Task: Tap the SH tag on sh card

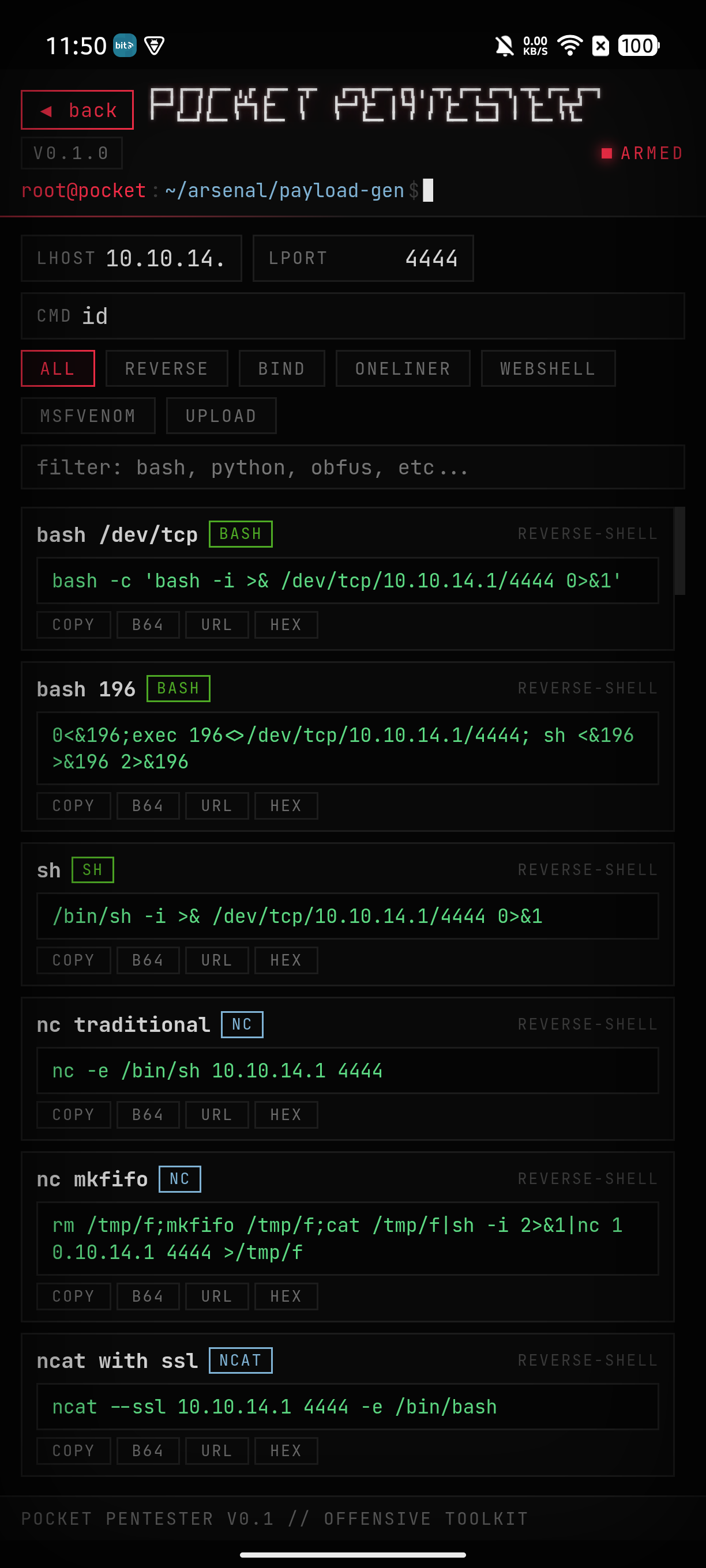Action: (x=93, y=870)
